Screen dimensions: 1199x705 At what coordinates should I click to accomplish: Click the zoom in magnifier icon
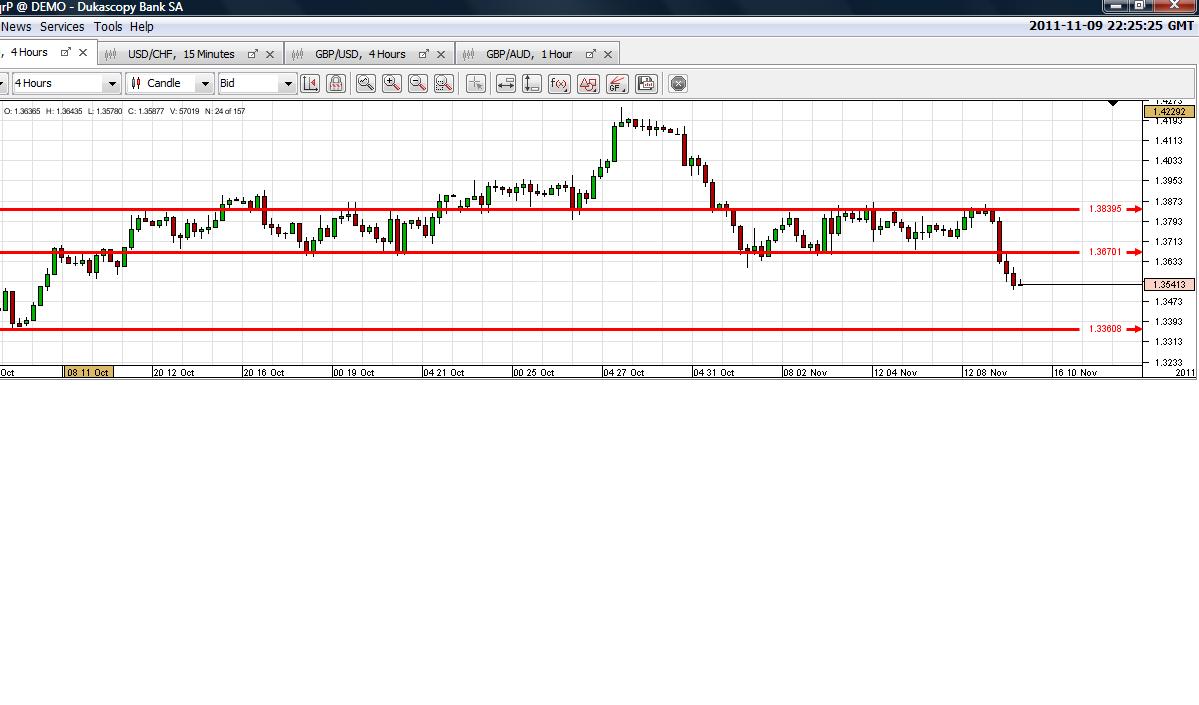(x=392, y=83)
